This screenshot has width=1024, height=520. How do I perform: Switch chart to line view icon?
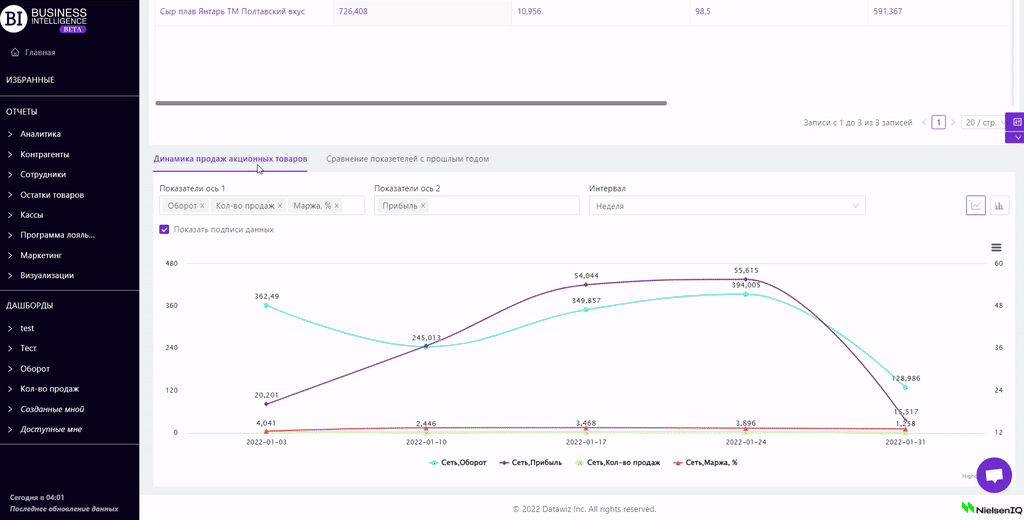975,205
